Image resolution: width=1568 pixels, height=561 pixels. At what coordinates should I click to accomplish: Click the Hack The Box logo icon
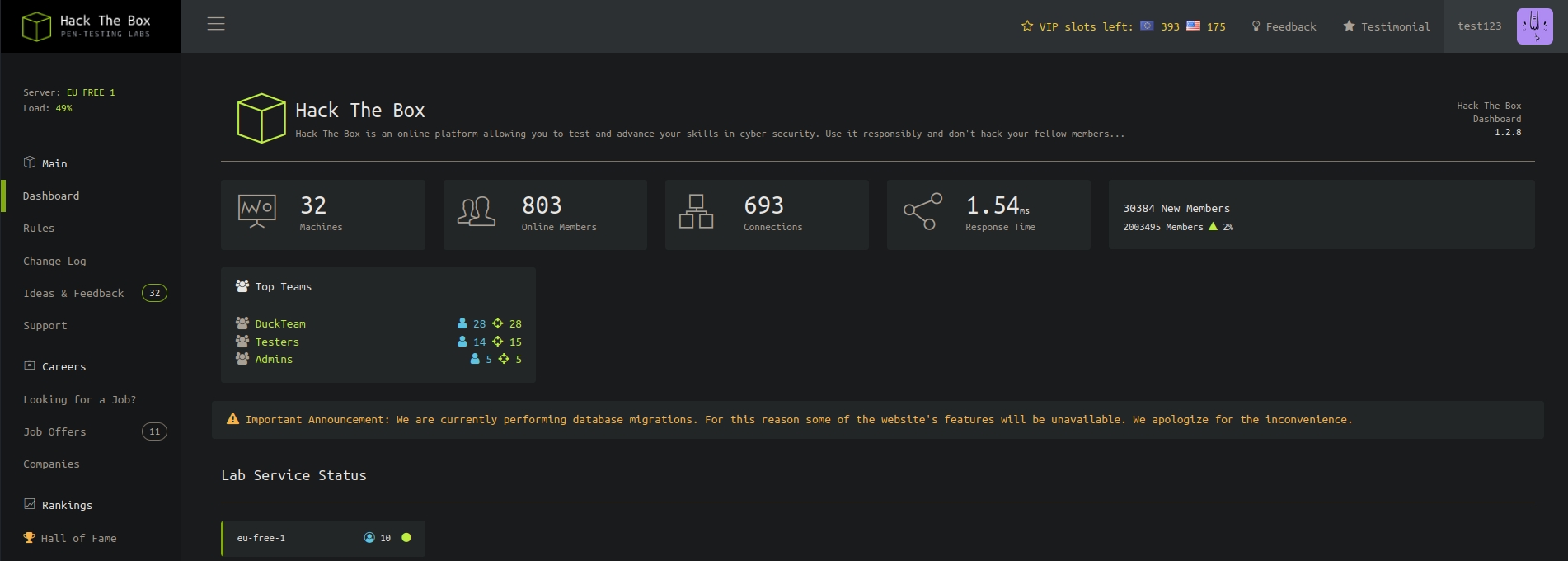pos(36,26)
